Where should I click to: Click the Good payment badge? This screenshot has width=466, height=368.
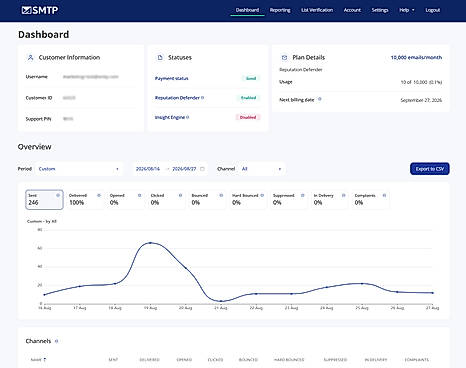[x=251, y=78]
